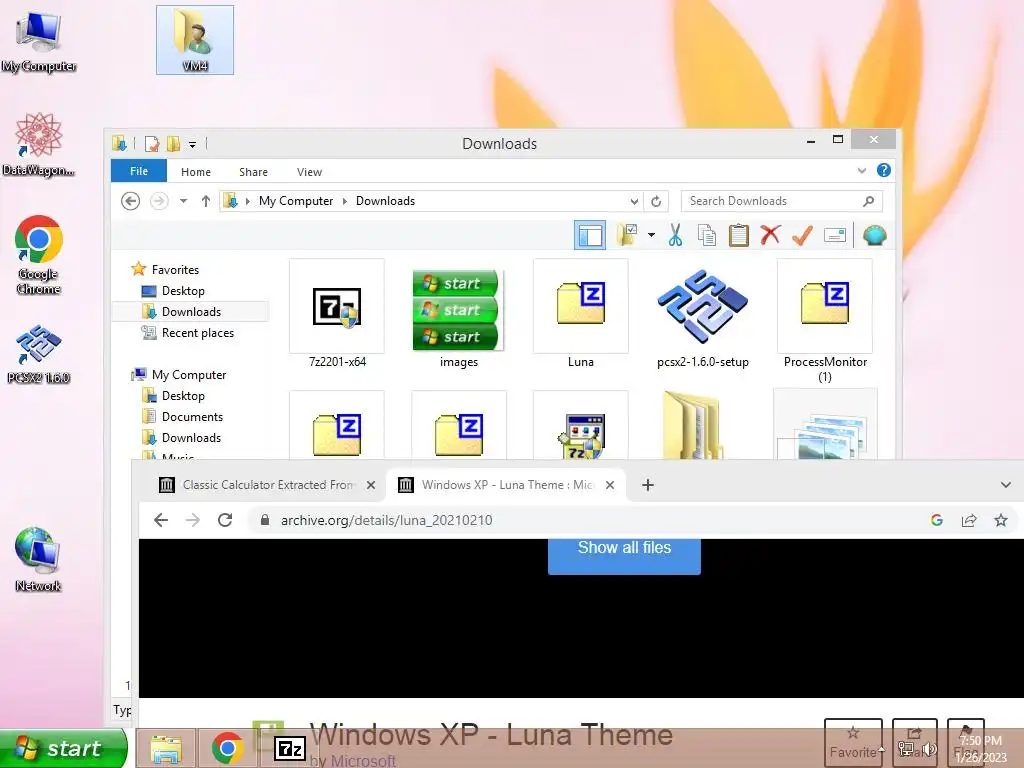This screenshot has height=768, width=1024.
Task: Click the Show all files button
Action: [624, 555]
